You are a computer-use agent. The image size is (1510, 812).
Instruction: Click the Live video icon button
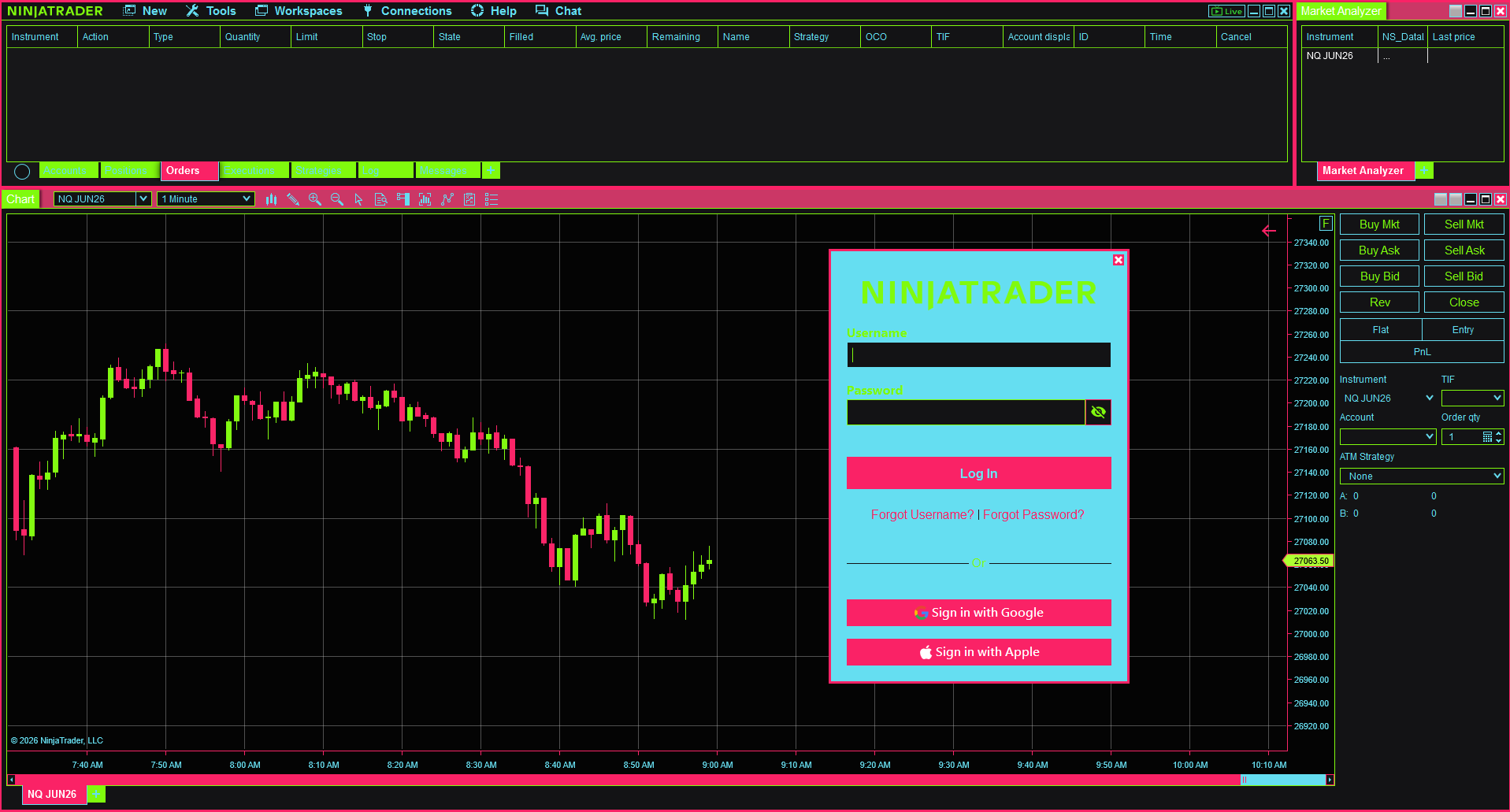(1226, 11)
